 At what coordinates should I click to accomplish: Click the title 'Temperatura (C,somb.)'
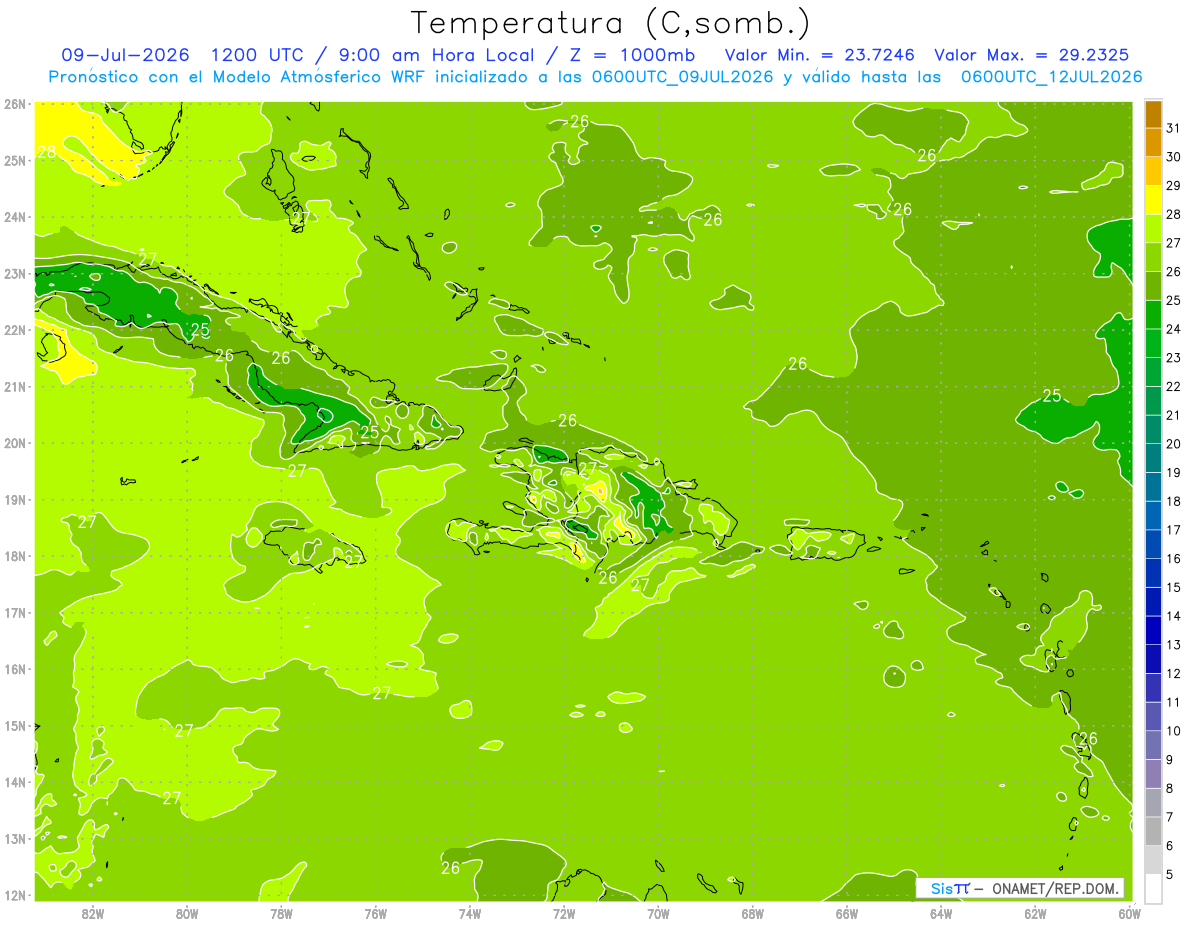pyautogui.click(x=611, y=23)
